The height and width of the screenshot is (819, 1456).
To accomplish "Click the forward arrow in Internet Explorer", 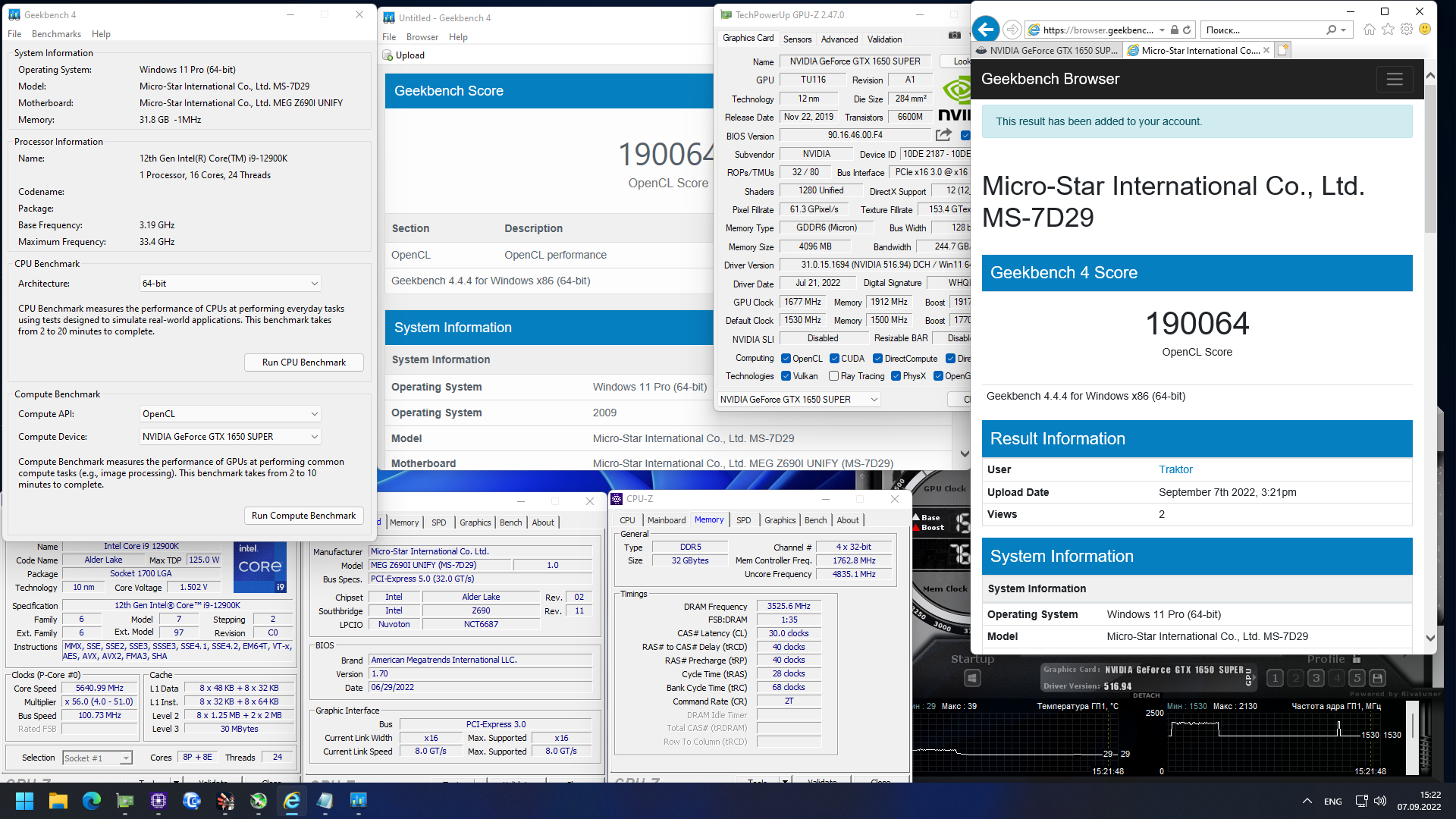I will (x=1012, y=30).
